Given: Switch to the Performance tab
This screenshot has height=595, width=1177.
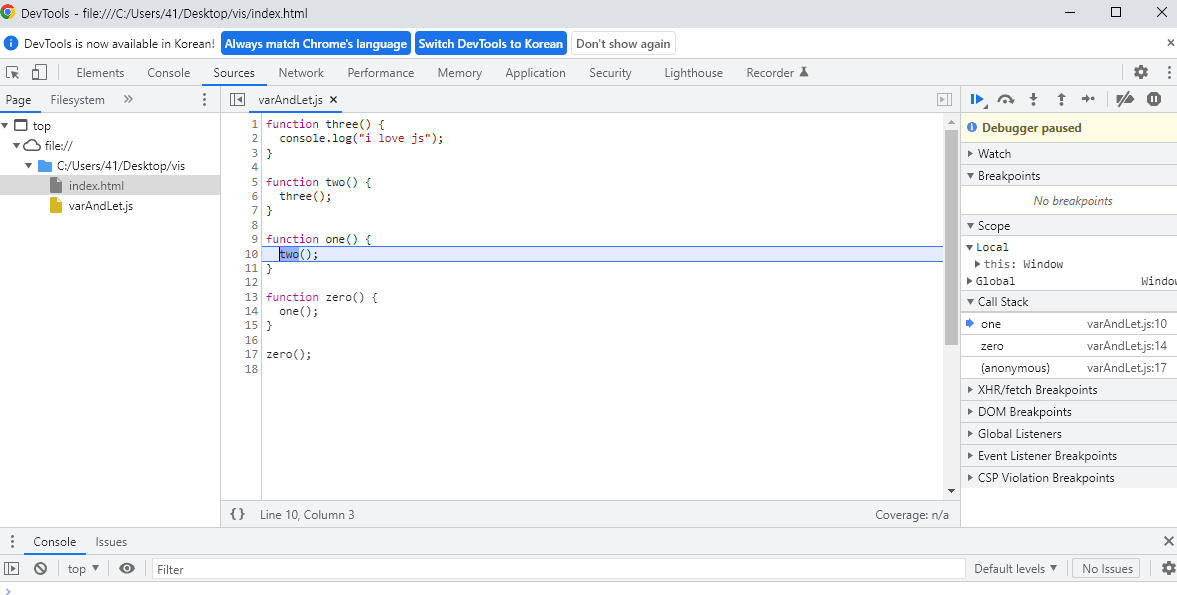Looking at the screenshot, I should click(381, 73).
